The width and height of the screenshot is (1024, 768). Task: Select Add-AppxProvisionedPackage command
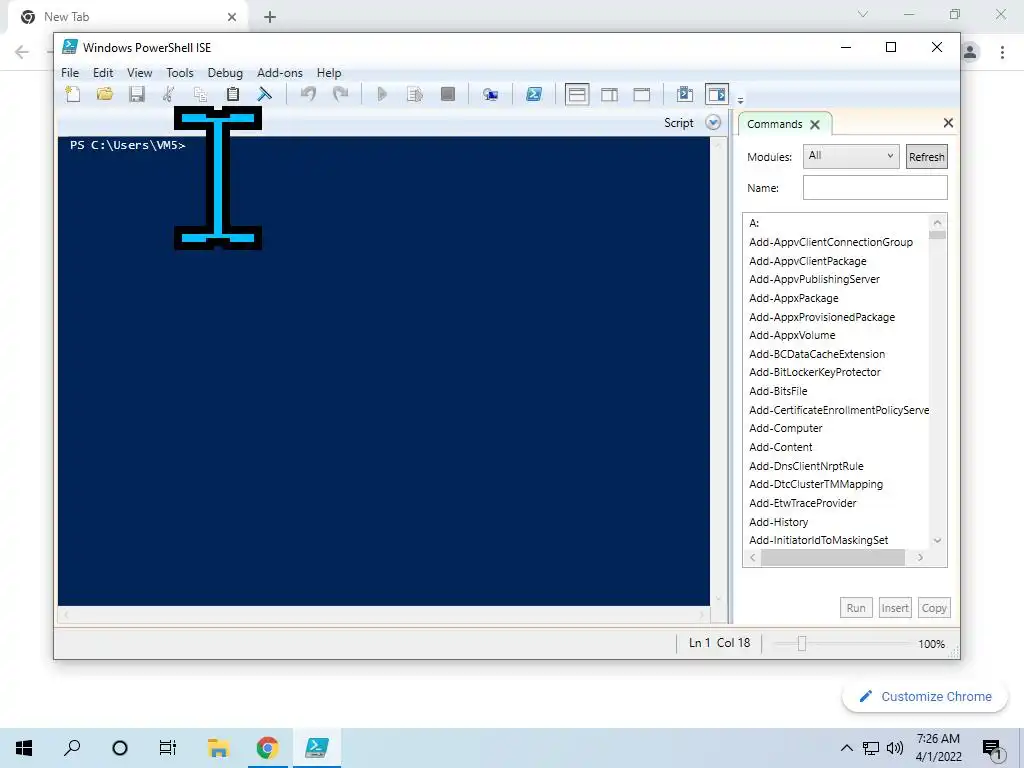[822, 317]
